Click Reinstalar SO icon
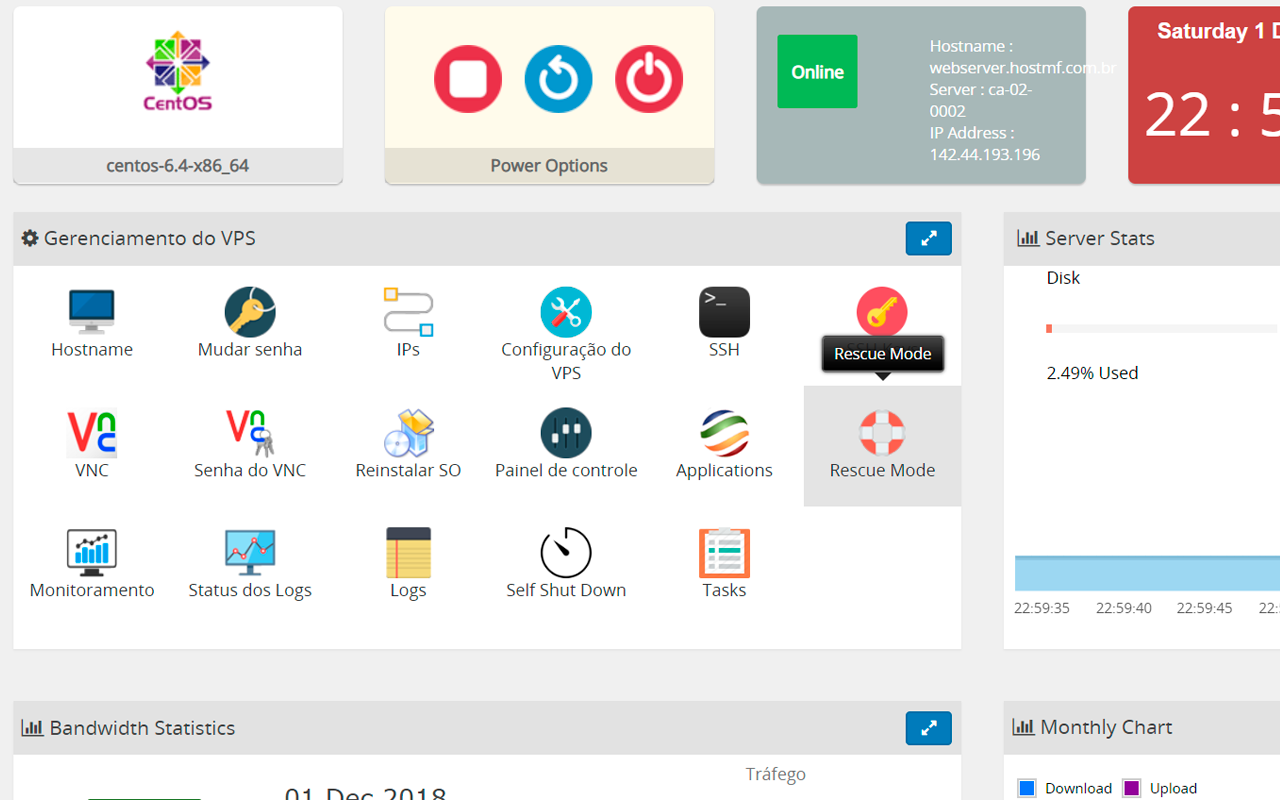 [408, 433]
